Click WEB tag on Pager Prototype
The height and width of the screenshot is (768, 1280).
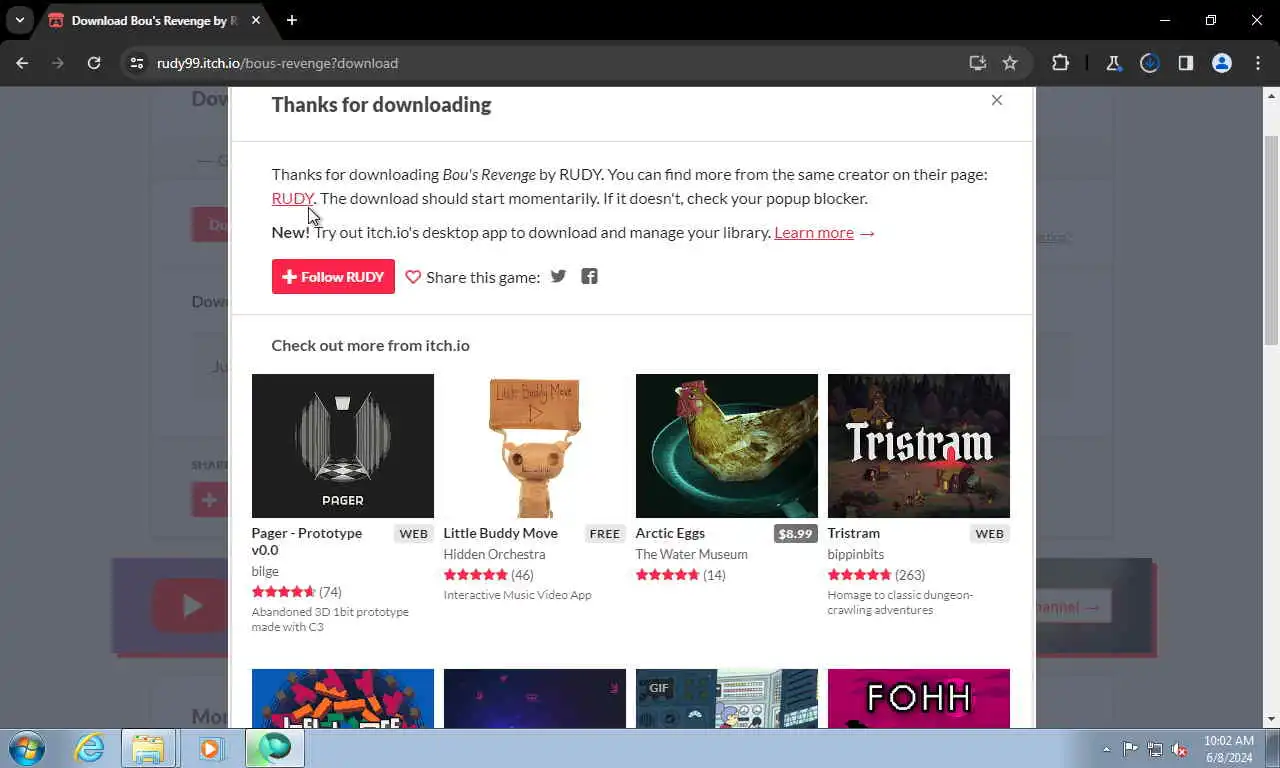pyautogui.click(x=413, y=533)
